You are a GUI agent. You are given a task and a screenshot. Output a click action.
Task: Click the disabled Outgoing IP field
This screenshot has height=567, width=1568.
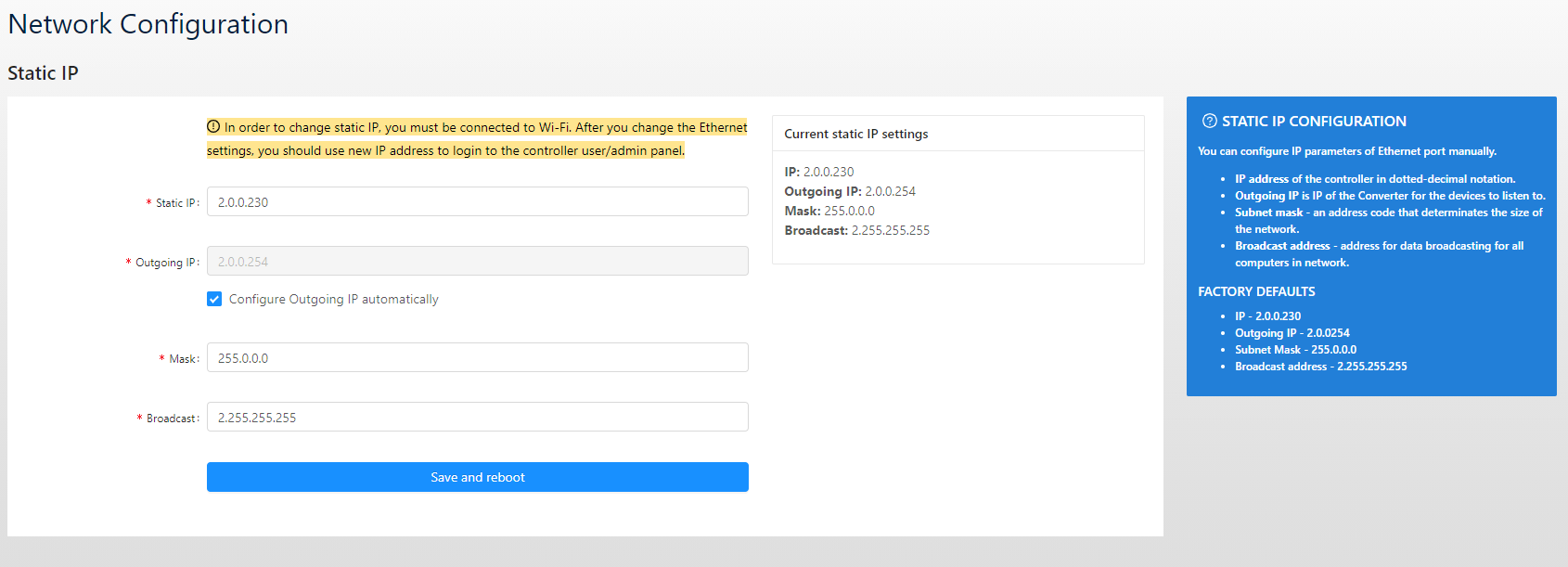point(477,261)
